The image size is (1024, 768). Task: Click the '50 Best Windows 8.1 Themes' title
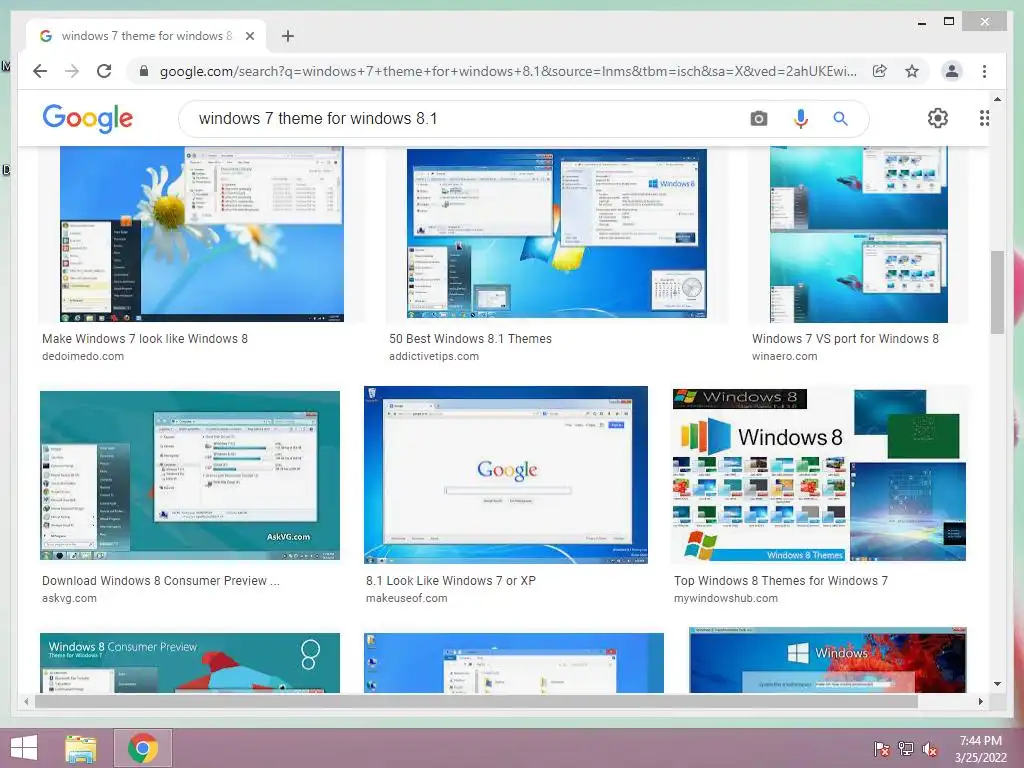(x=470, y=338)
